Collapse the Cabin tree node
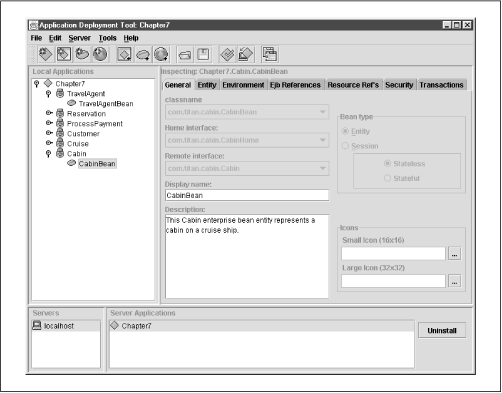 point(49,153)
